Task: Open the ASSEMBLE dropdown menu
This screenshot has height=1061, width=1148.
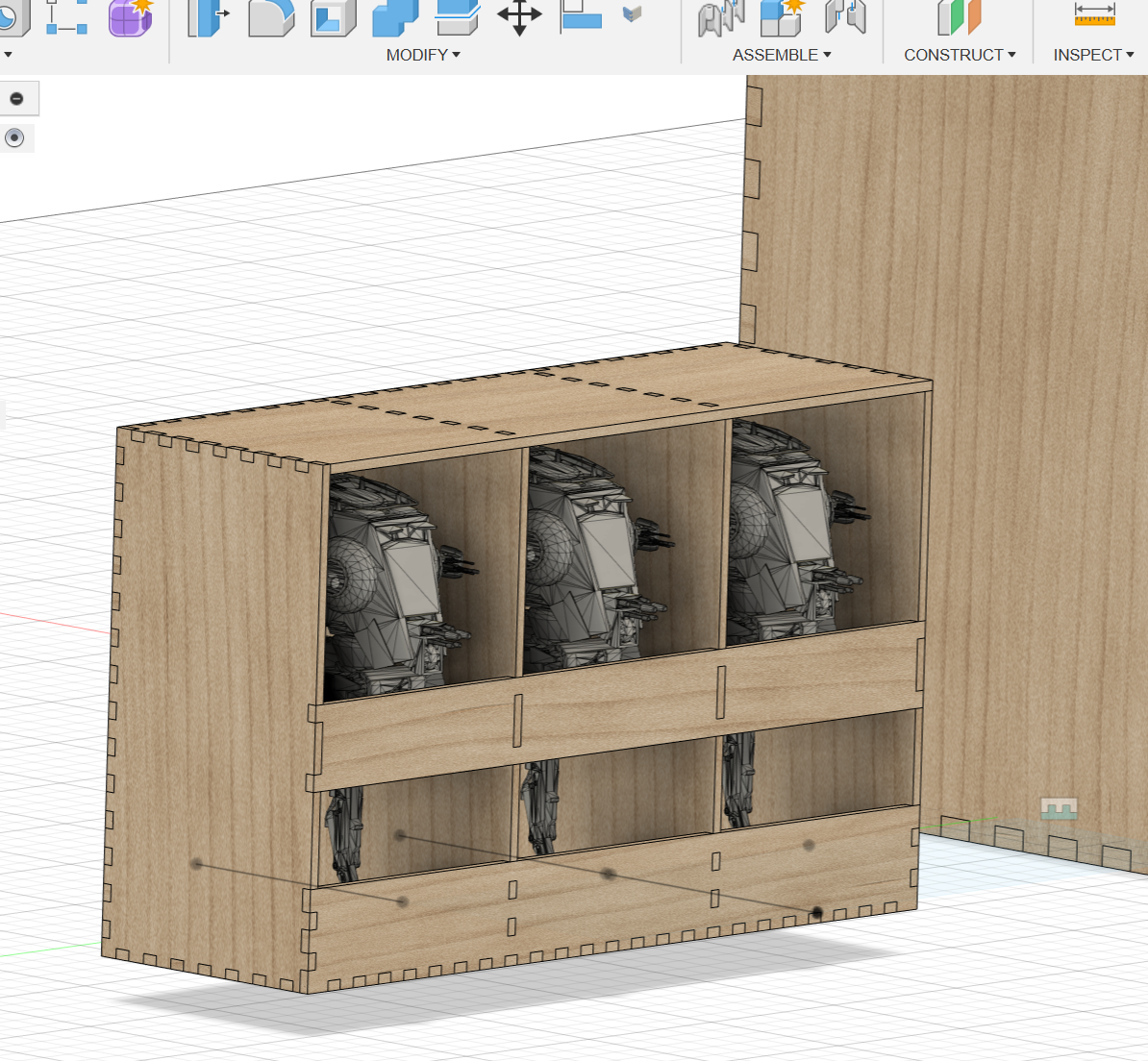Action: (782, 55)
